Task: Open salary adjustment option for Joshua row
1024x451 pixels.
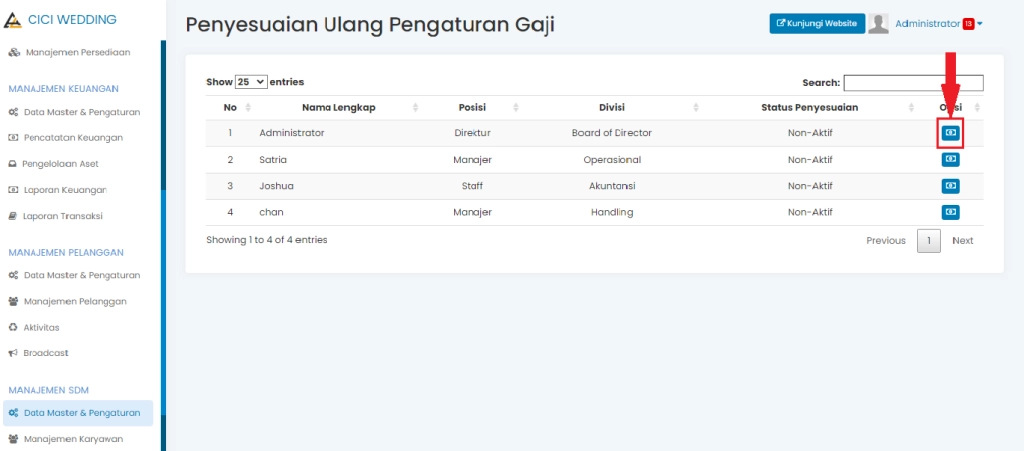Action: tap(950, 186)
